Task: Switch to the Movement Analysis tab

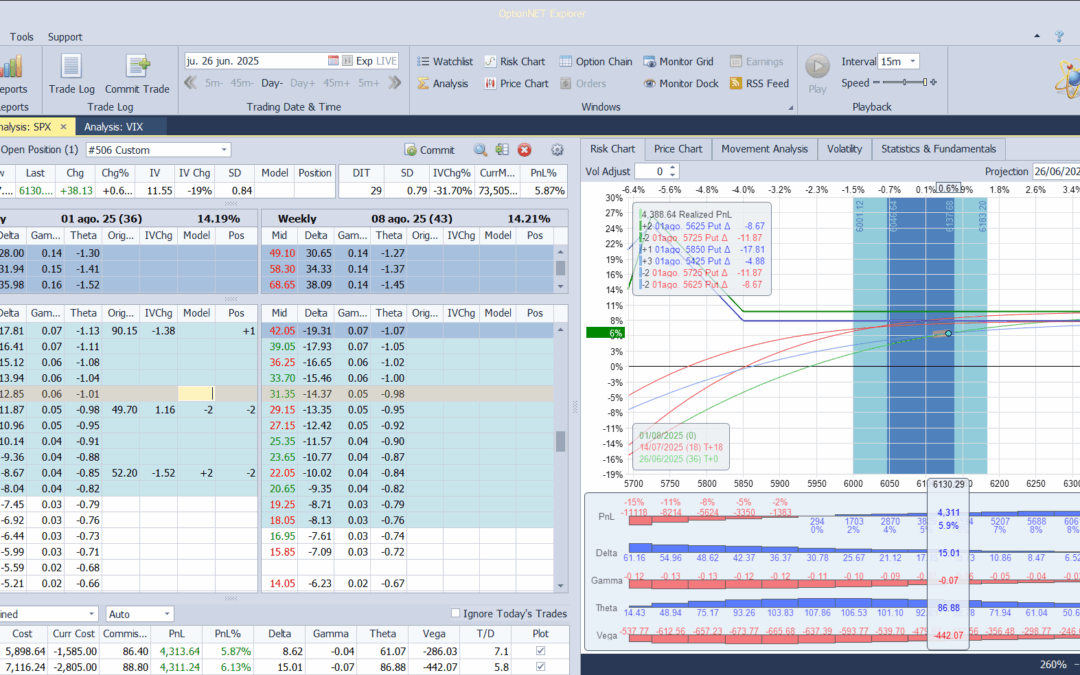Action: (x=765, y=149)
